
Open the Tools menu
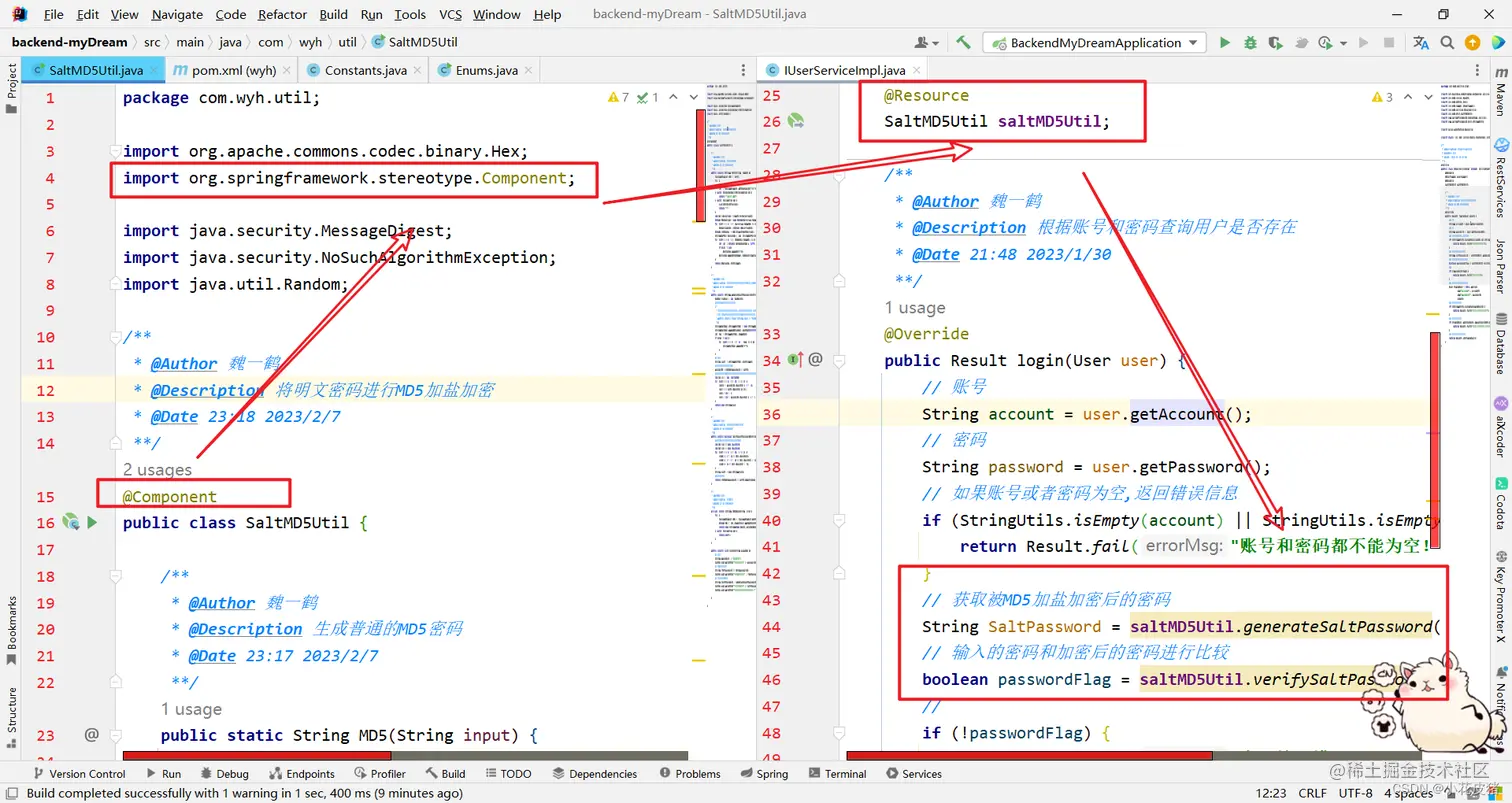(410, 14)
